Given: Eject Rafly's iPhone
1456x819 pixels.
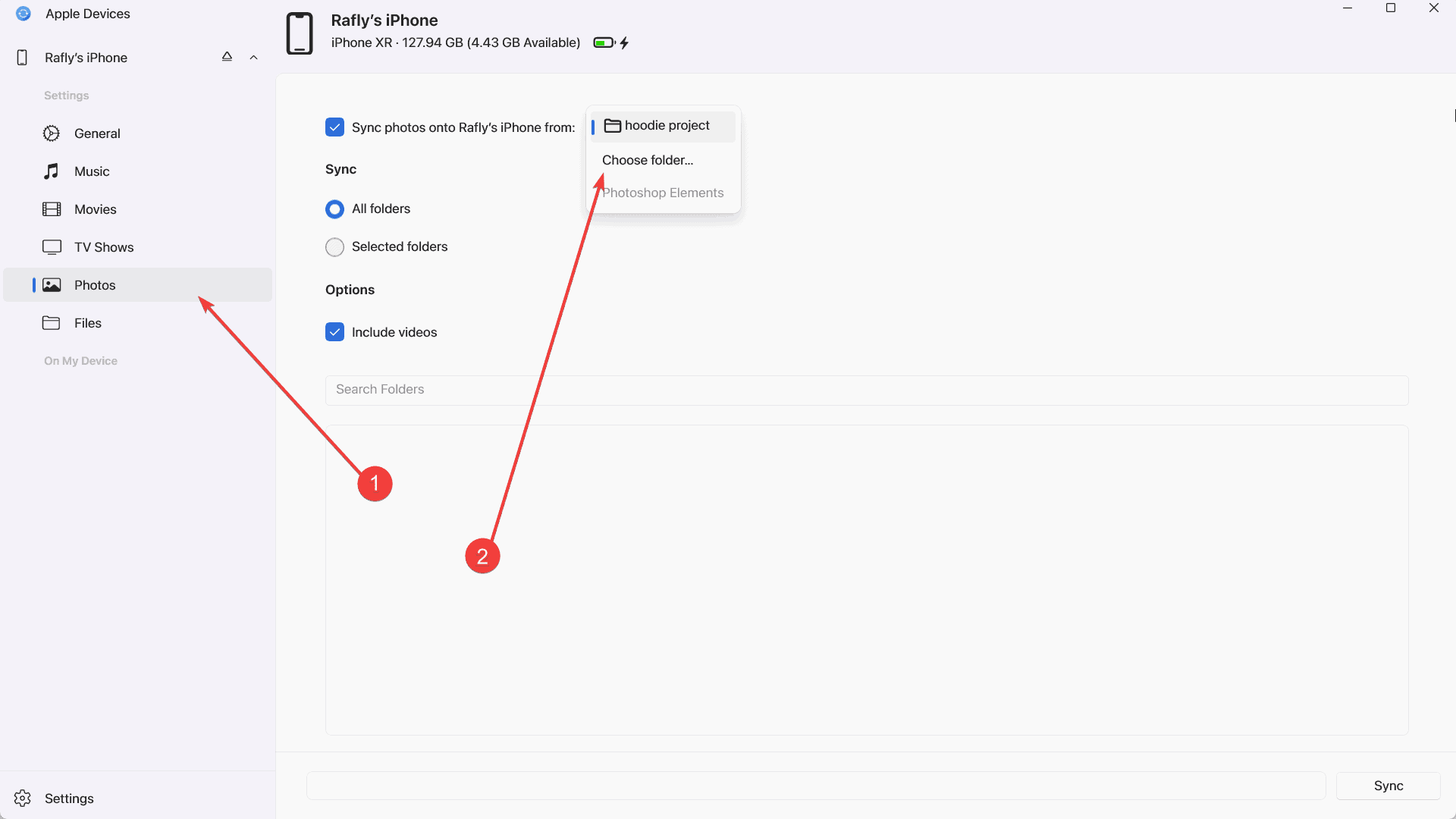Looking at the screenshot, I should (x=227, y=56).
